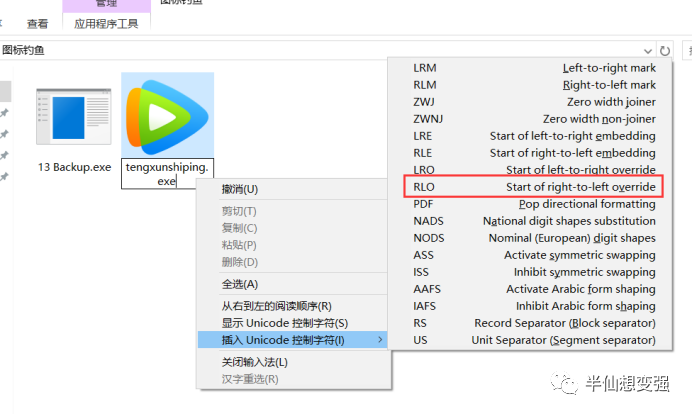
Task: Click the 13 Backup.exe file name label
Action: (74, 167)
